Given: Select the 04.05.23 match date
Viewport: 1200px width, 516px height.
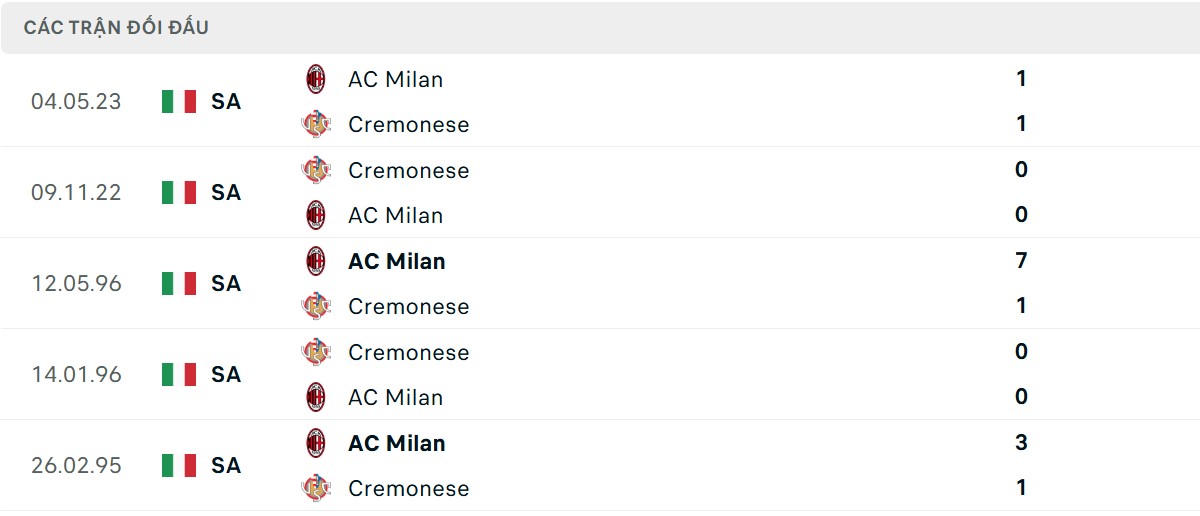Looking at the screenshot, I should tap(76, 101).
